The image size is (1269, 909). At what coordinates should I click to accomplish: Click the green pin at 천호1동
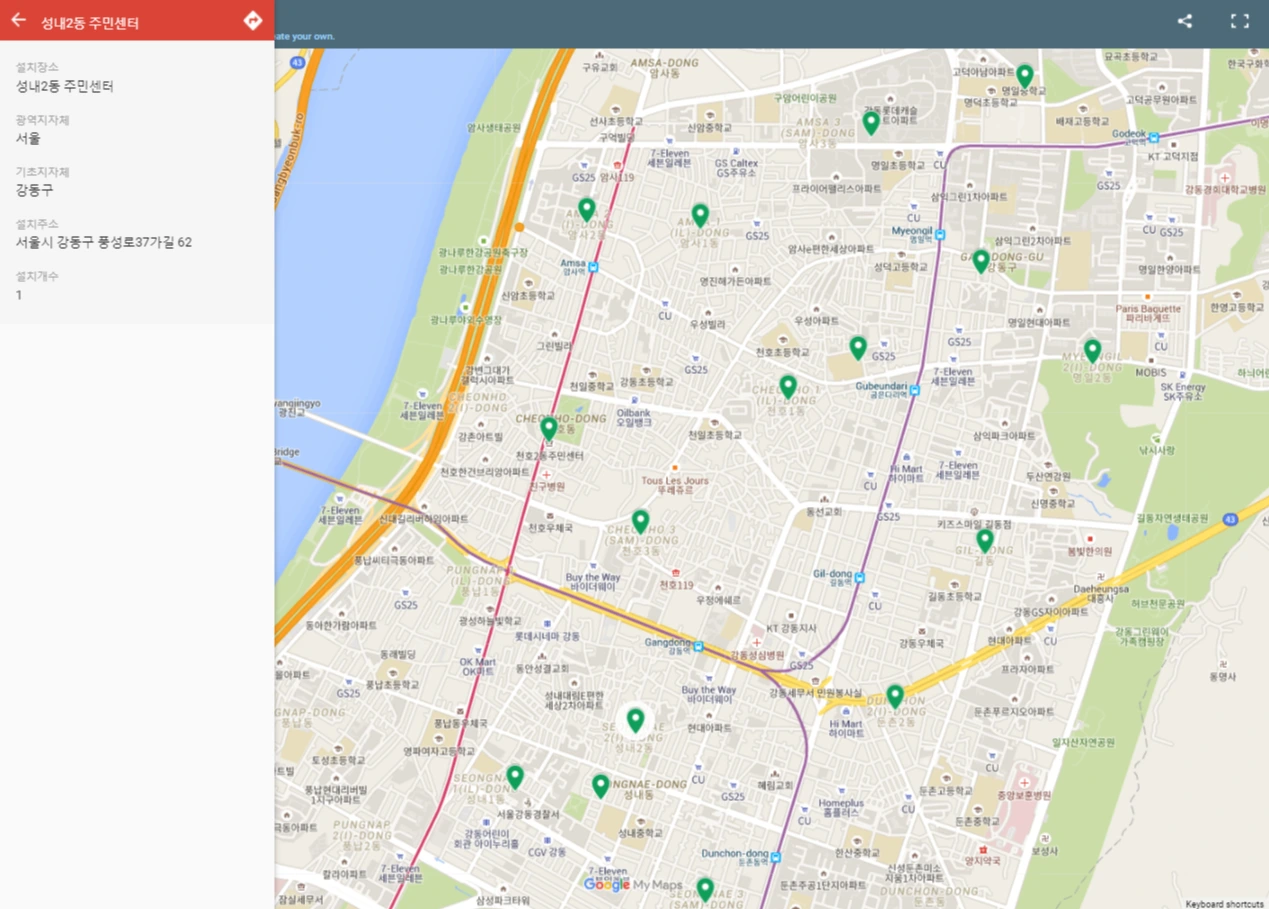tap(788, 386)
